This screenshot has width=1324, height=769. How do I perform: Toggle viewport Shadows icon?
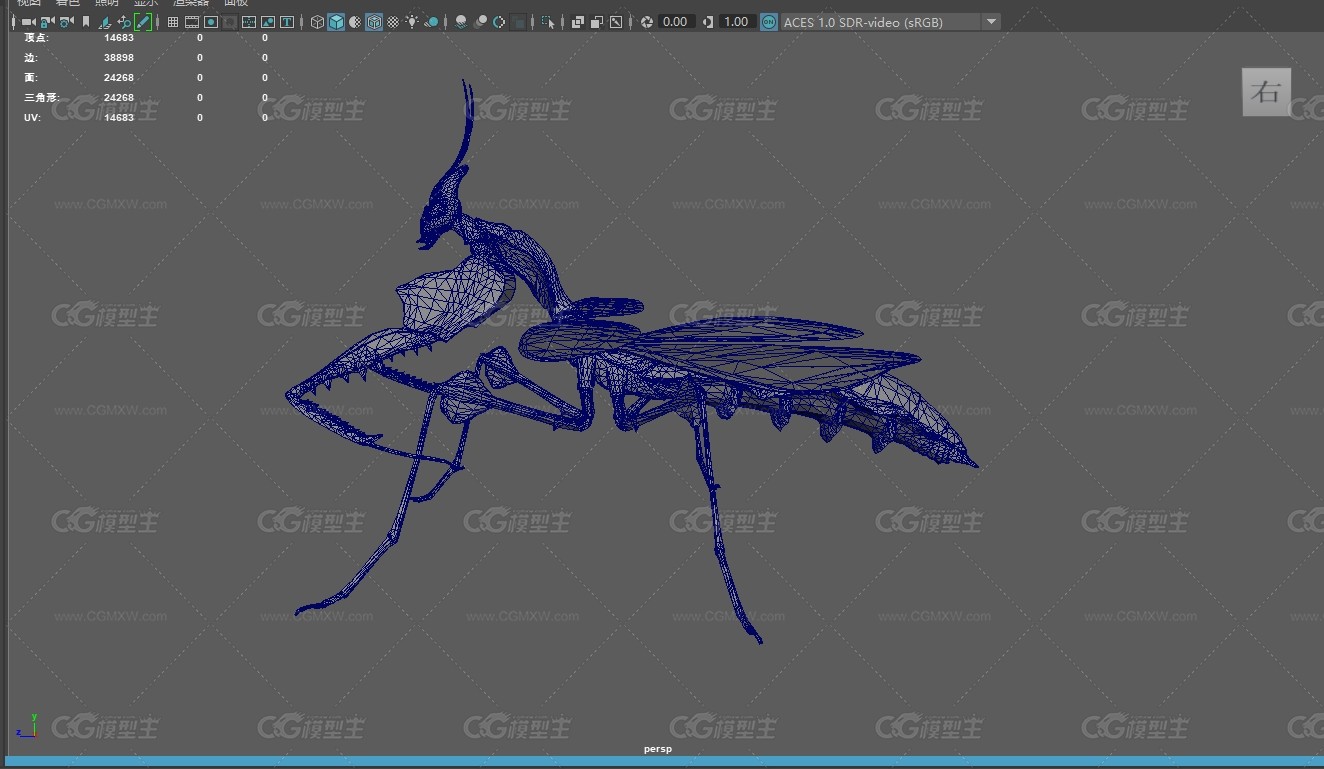point(431,21)
